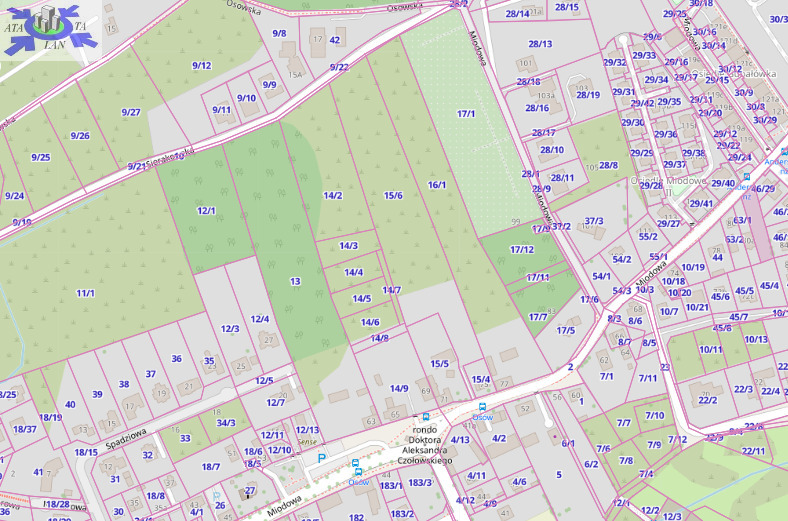Click the bus stop icon above the rondo label
This screenshot has height=521, width=788.
426,416
